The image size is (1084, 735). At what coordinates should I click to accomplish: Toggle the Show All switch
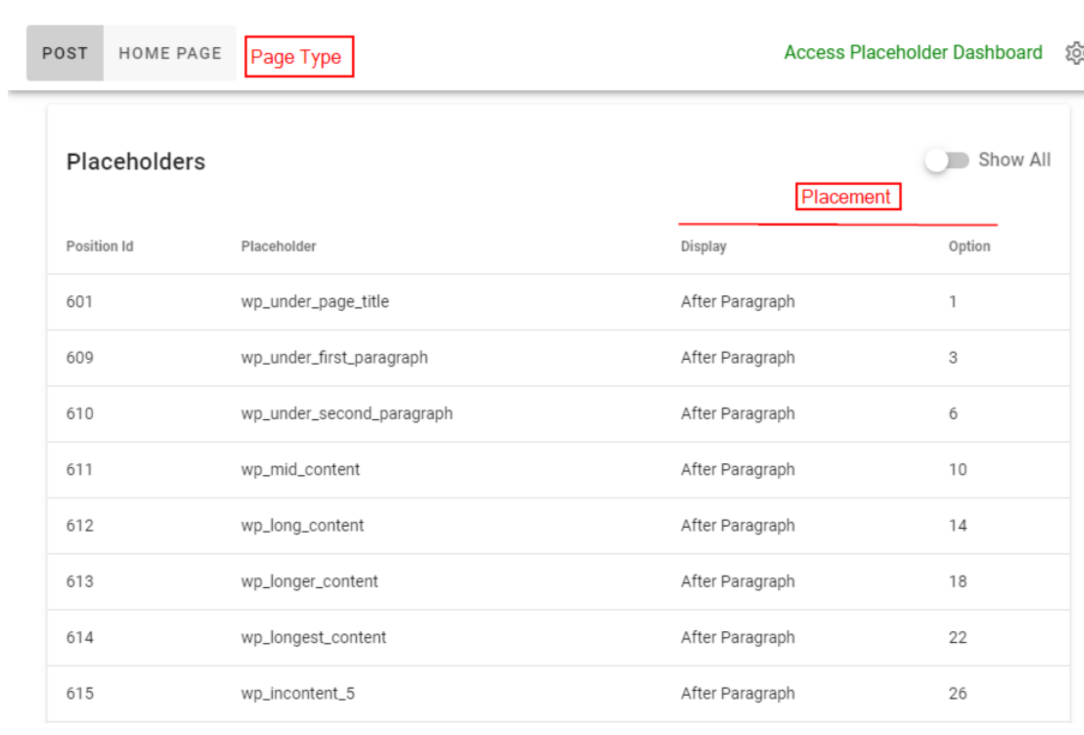click(946, 160)
